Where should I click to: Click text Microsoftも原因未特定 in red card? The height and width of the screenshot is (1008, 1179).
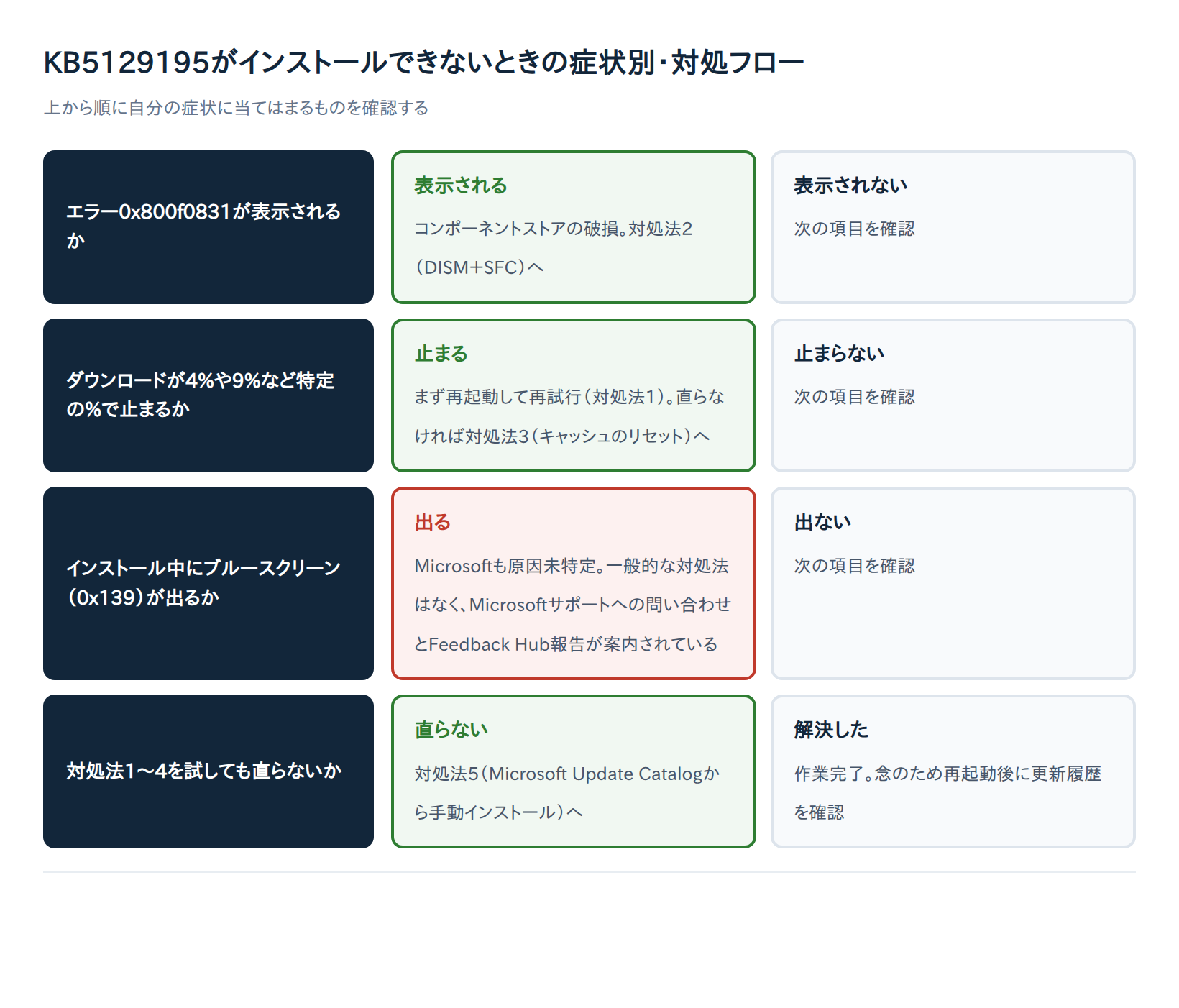click(x=505, y=566)
